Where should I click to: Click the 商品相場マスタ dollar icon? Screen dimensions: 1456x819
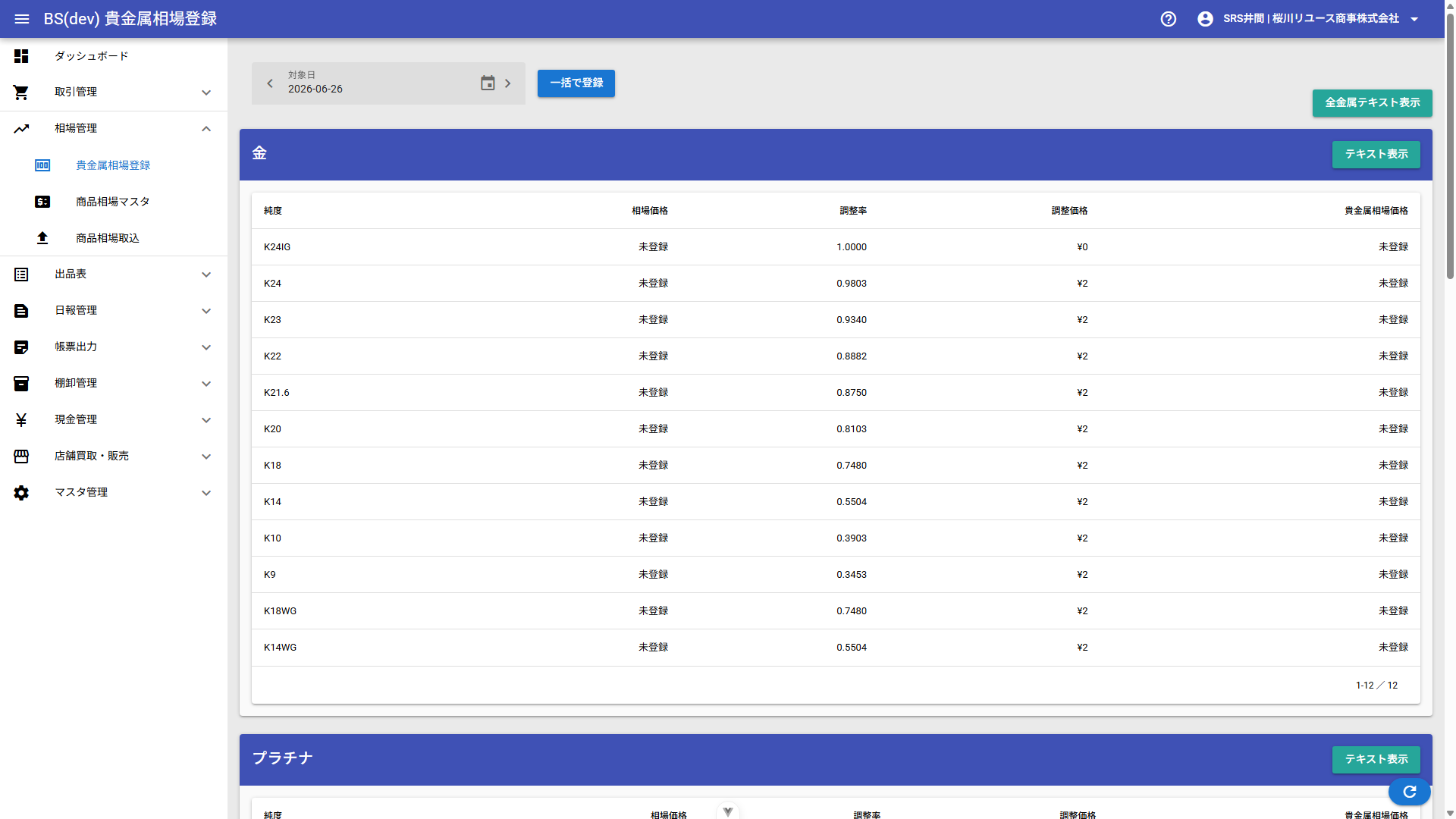tap(42, 202)
